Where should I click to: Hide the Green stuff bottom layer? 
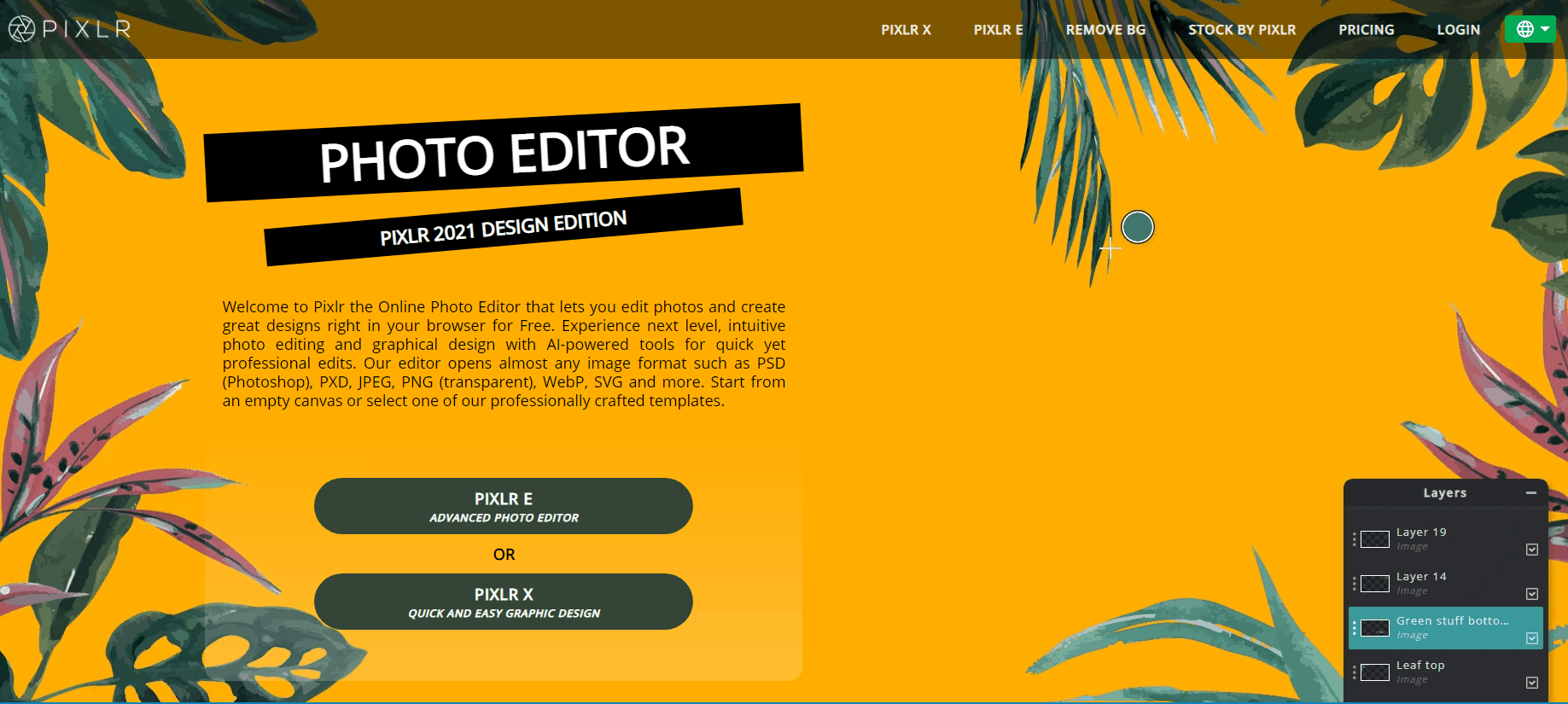pos(1532,638)
